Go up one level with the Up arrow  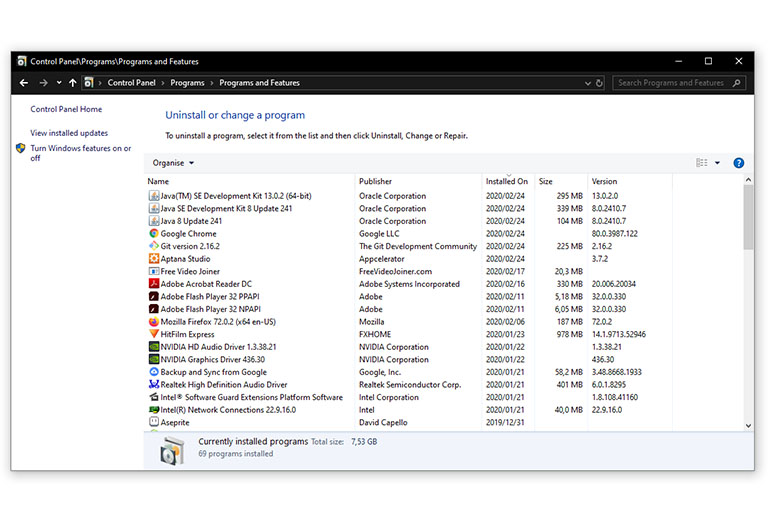click(x=72, y=83)
